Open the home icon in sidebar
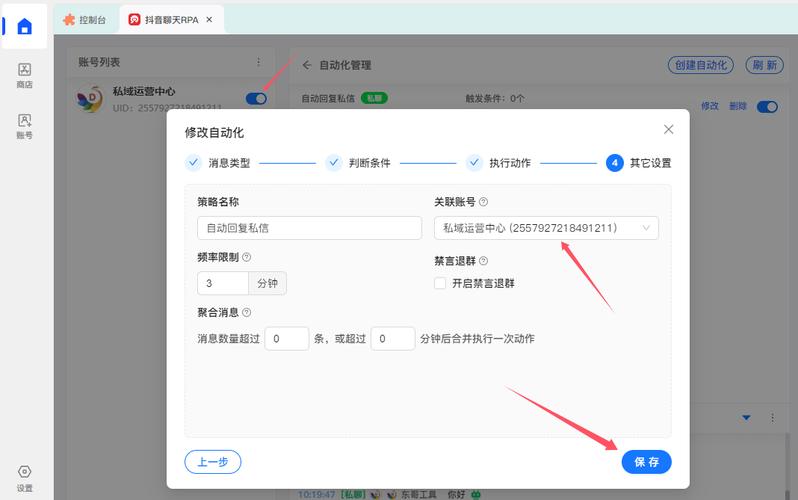 (x=24, y=26)
